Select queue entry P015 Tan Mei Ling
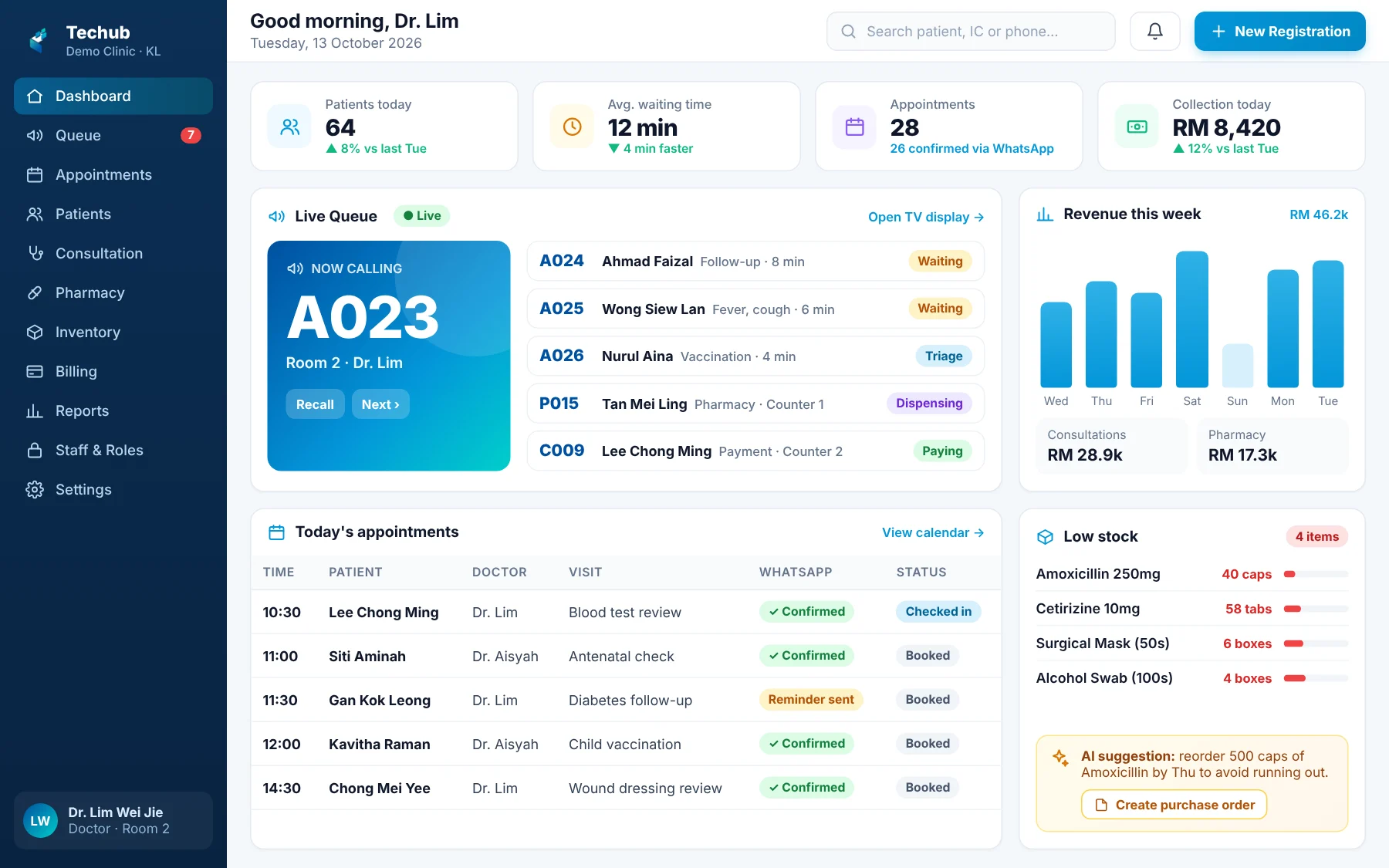Viewport: 1389px width, 868px height. [755, 404]
